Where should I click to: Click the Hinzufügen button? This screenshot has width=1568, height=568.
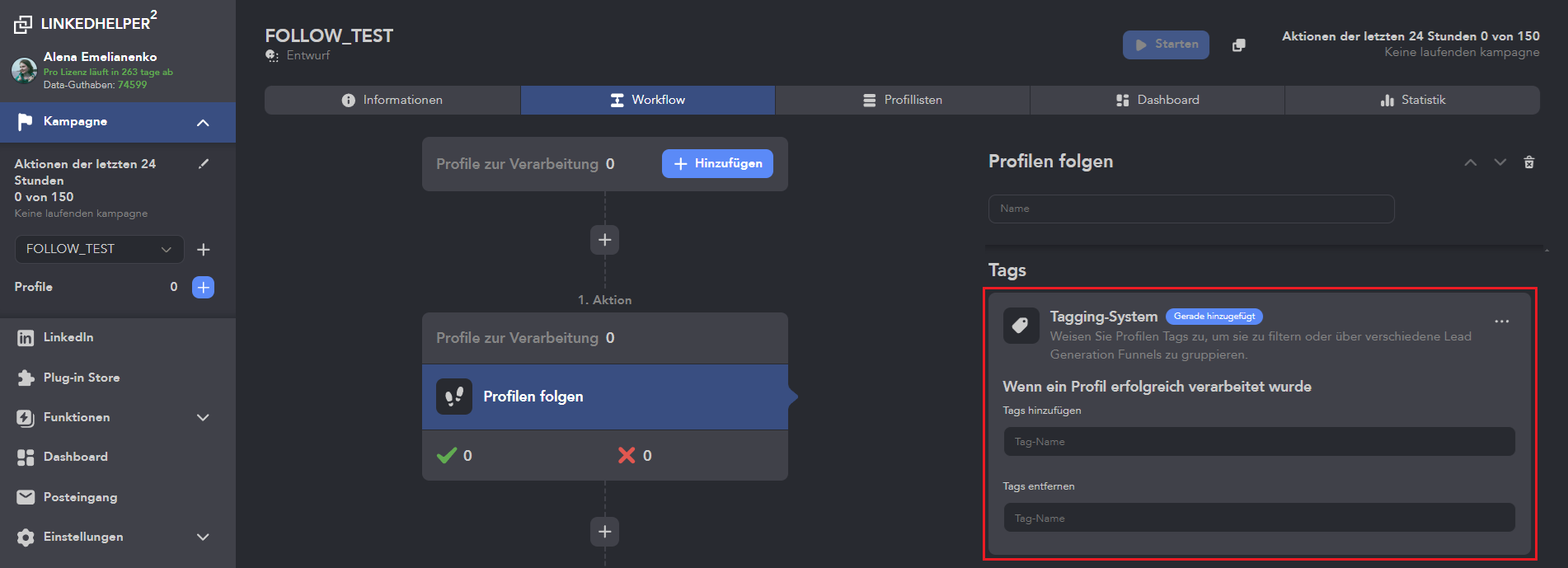(x=717, y=163)
